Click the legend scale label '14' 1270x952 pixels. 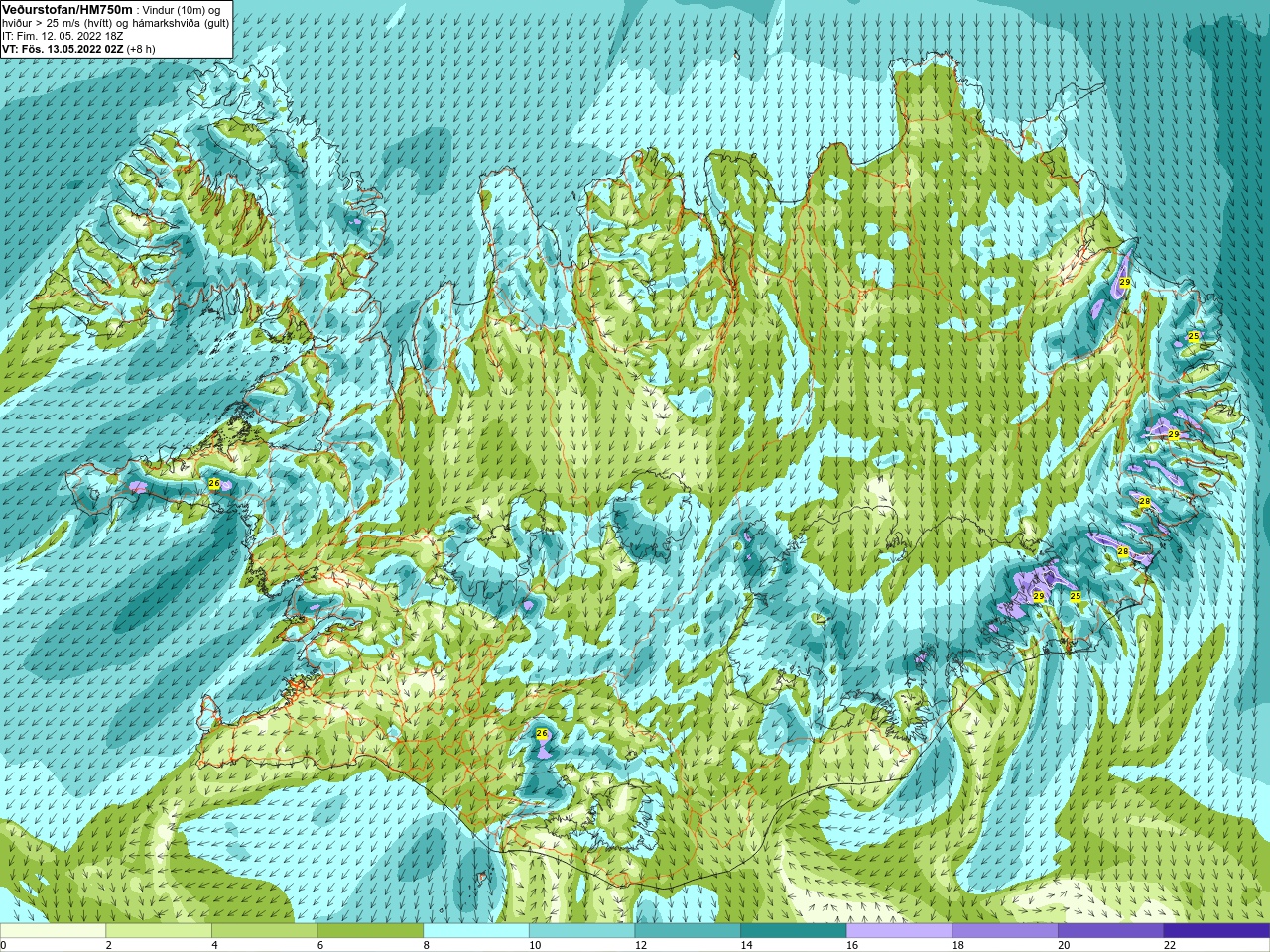(x=746, y=945)
